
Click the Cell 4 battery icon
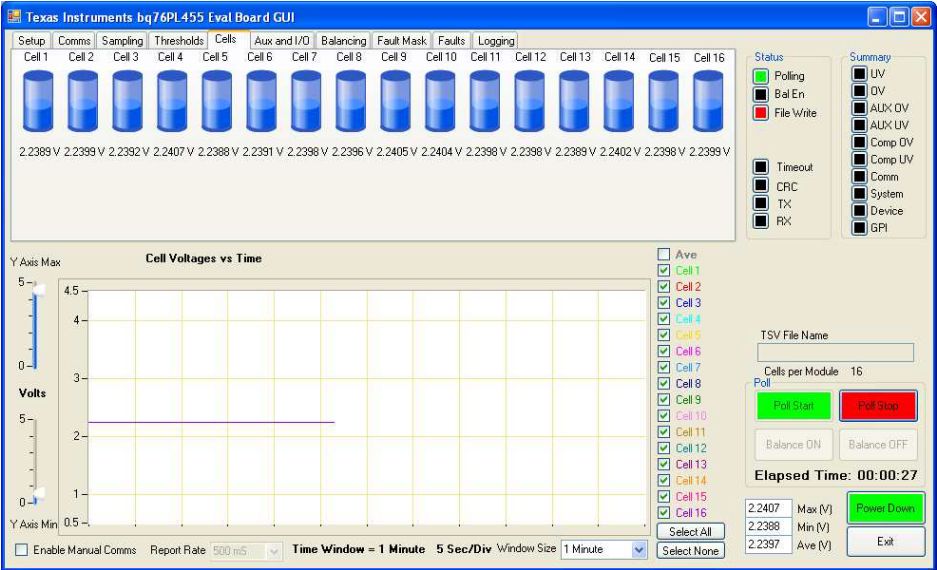click(x=172, y=100)
